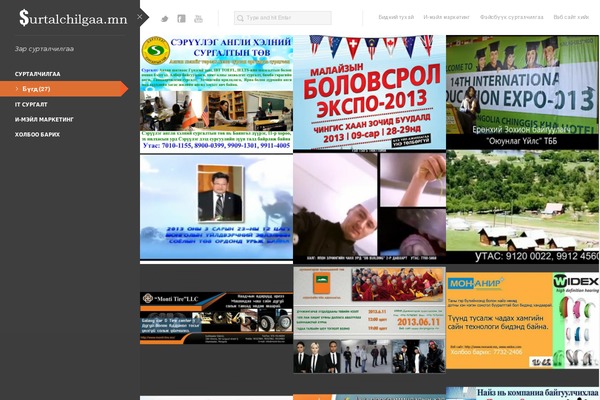Click the search magnifier icon
Screen dimensions: 600x400
pos(240,18)
